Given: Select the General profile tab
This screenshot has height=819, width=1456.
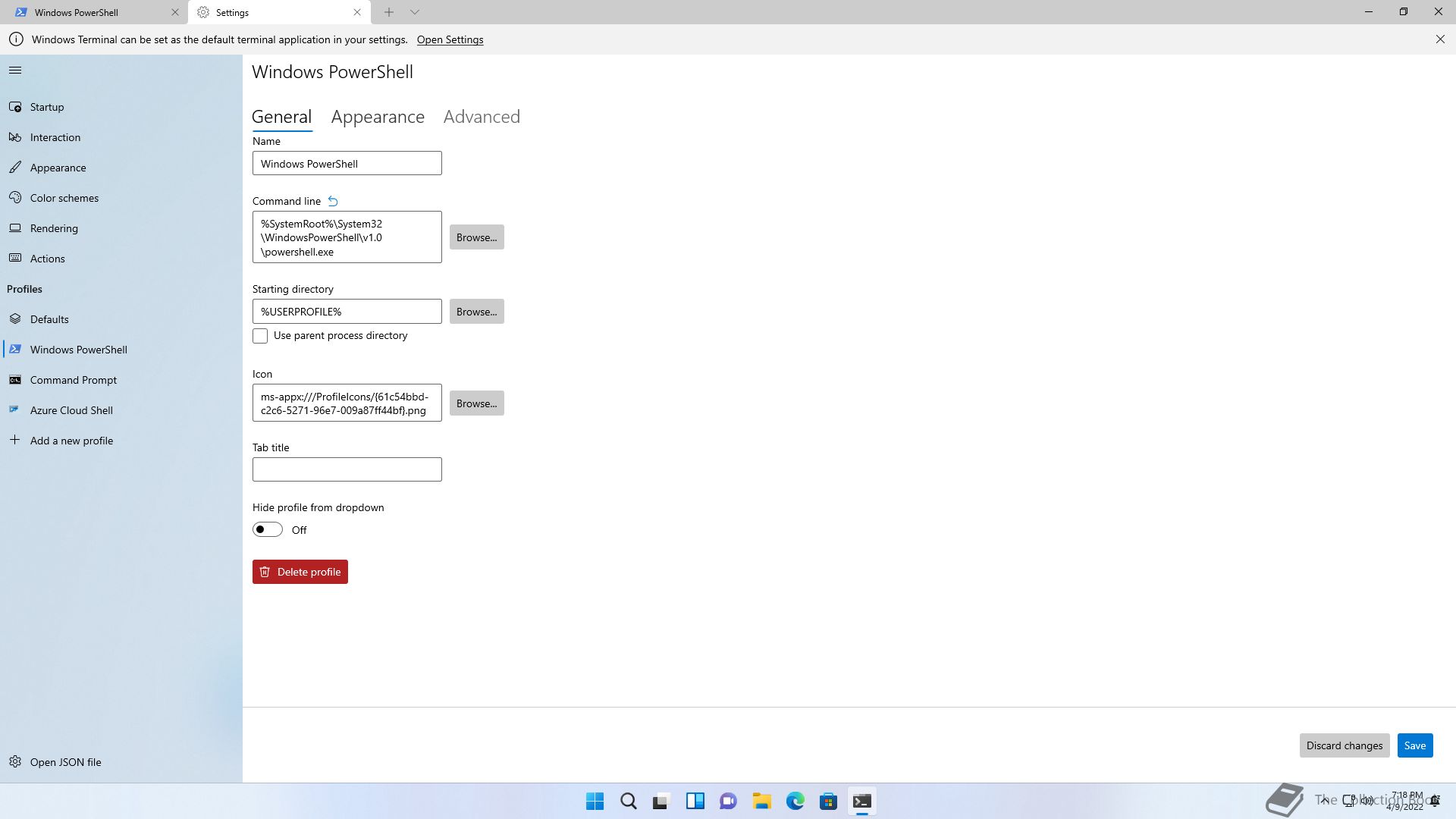Looking at the screenshot, I should pos(281,117).
